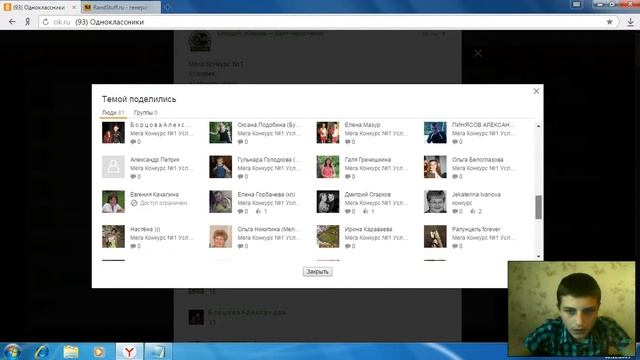Open ПИНЯСОВ АЛЕКСАН... profile name
Image resolution: width=640 pixels, height=360 pixels.
point(483,125)
